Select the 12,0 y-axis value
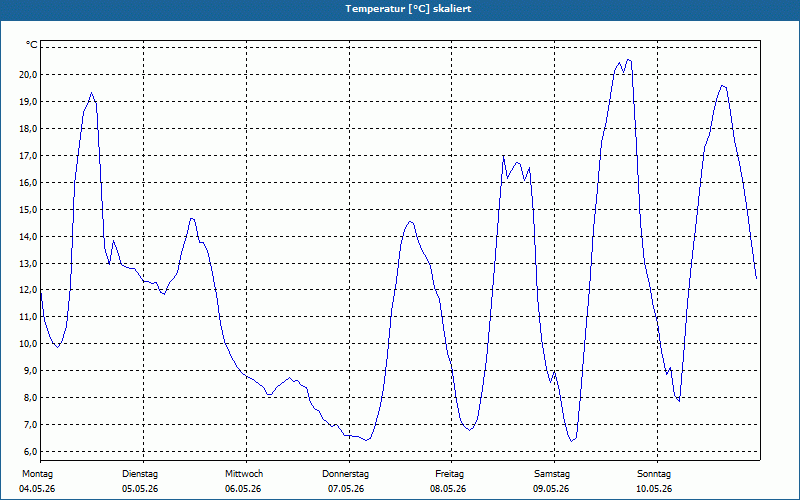The image size is (800, 500). 29,290
